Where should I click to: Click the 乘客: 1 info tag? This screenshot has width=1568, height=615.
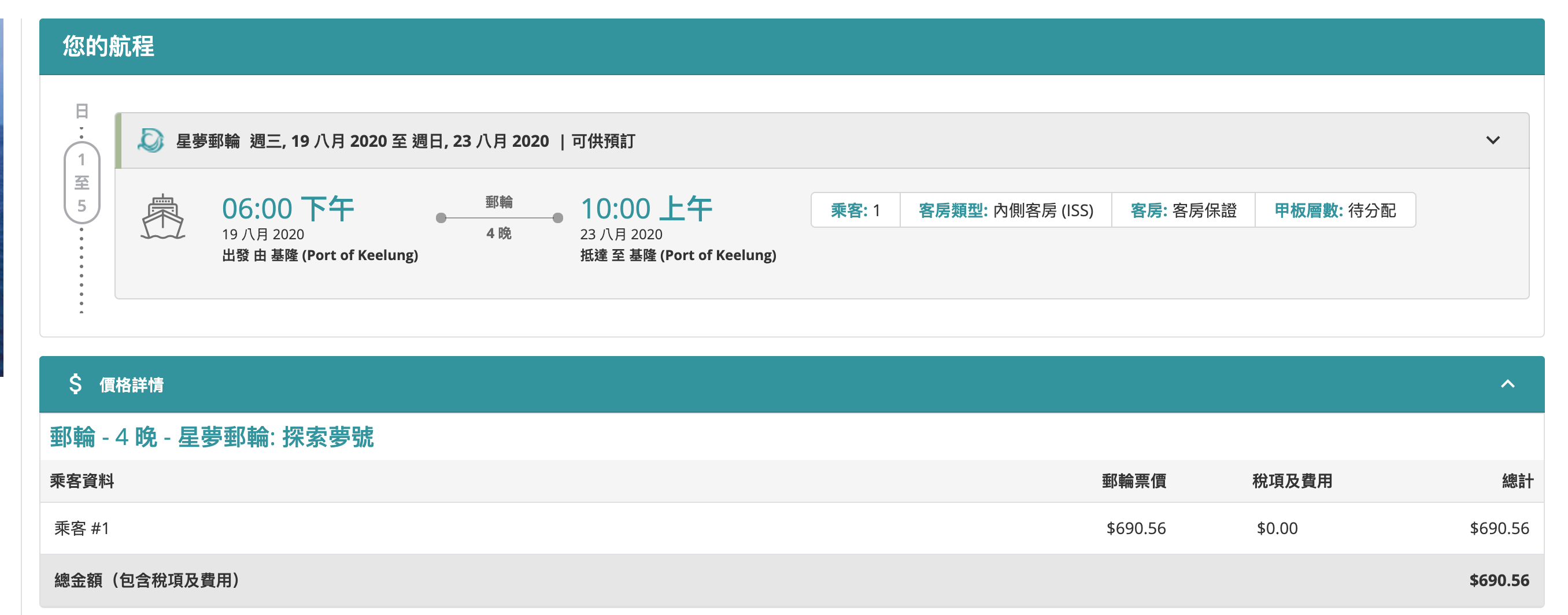[855, 210]
